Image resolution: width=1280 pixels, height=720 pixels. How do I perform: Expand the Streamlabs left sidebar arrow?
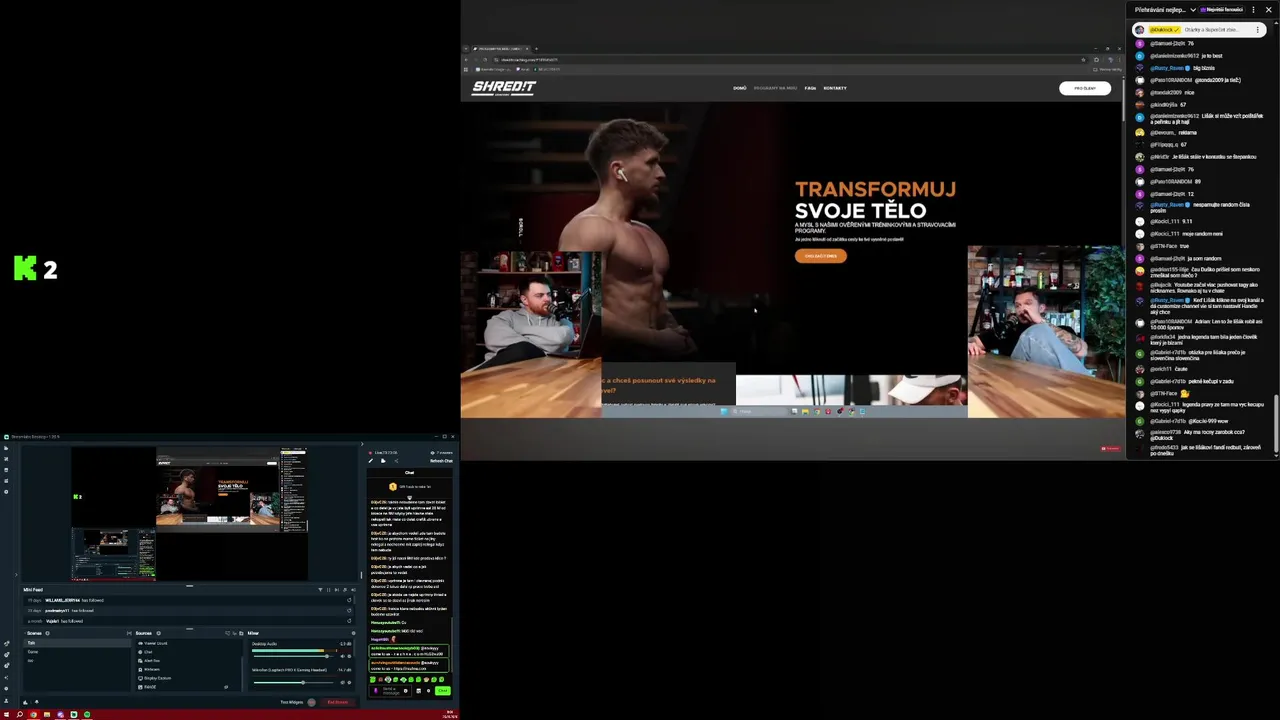click(16, 574)
